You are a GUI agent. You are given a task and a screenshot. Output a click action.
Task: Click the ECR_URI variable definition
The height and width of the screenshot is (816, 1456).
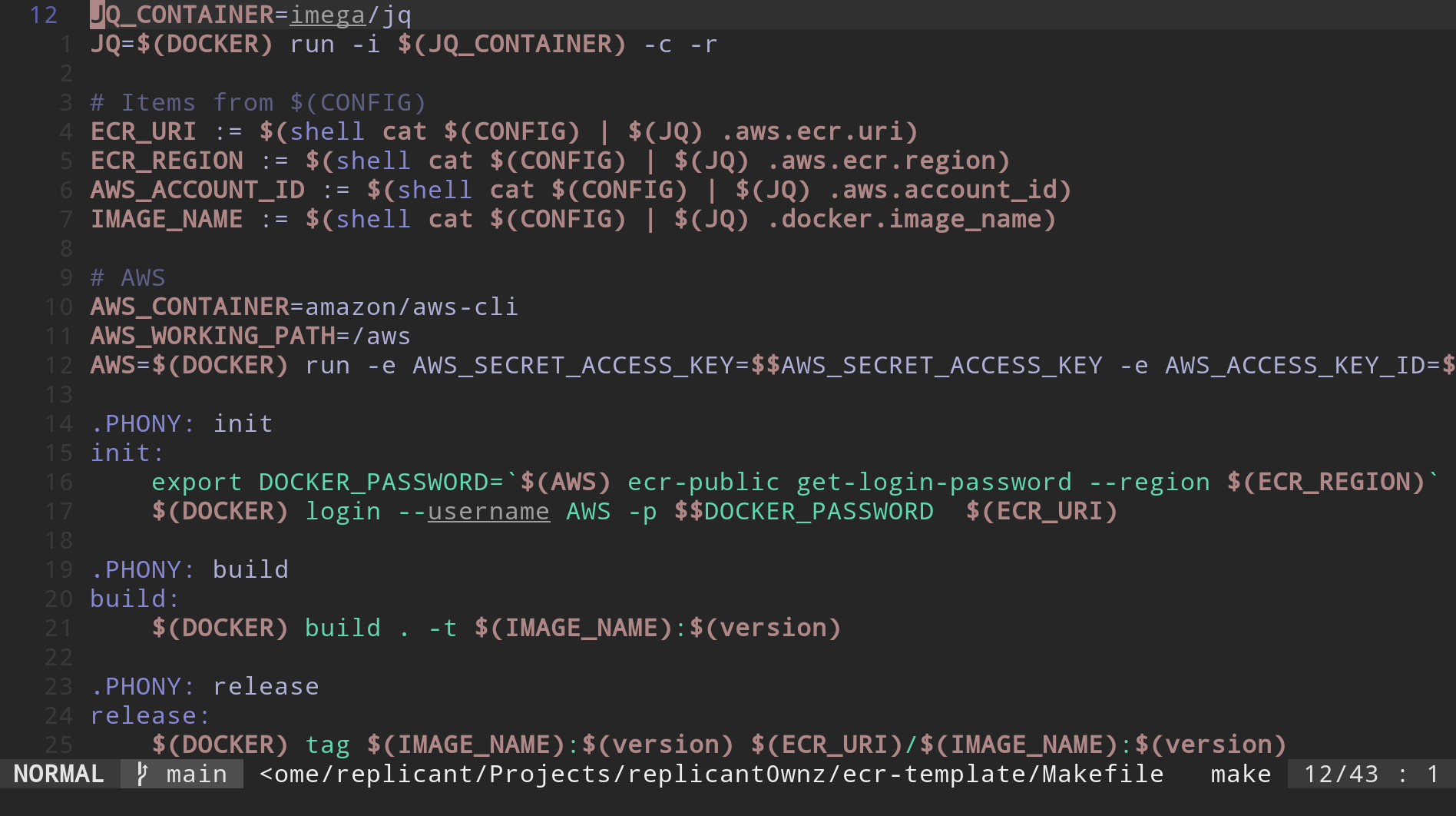coord(144,131)
